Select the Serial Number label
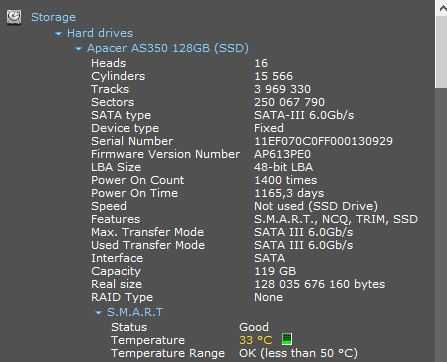This screenshot has width=447, height=362. coord(132,141)
